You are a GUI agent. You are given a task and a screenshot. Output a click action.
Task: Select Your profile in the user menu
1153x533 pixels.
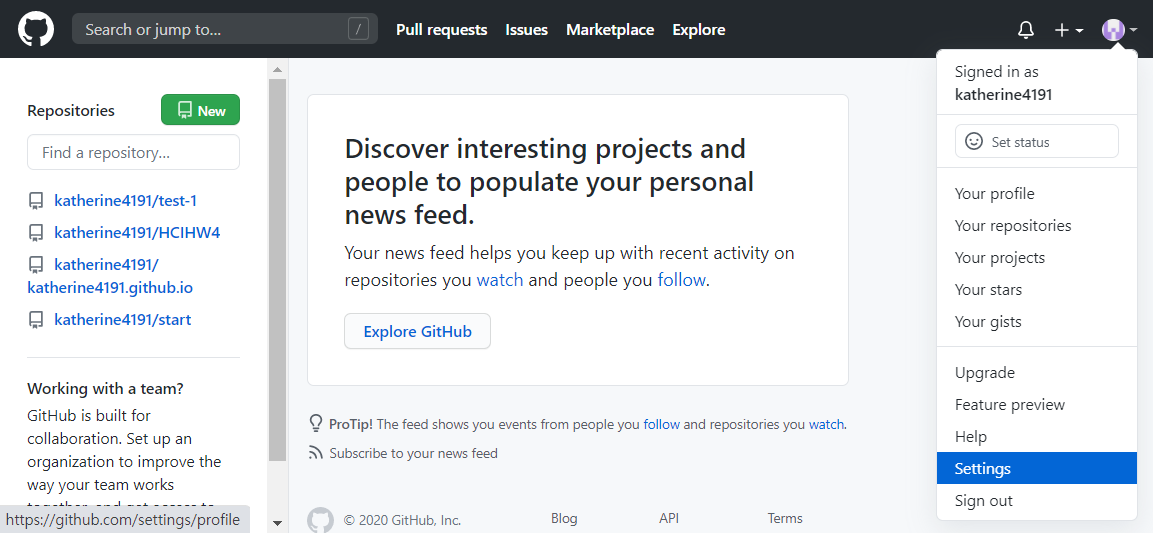pos(1037,194)
